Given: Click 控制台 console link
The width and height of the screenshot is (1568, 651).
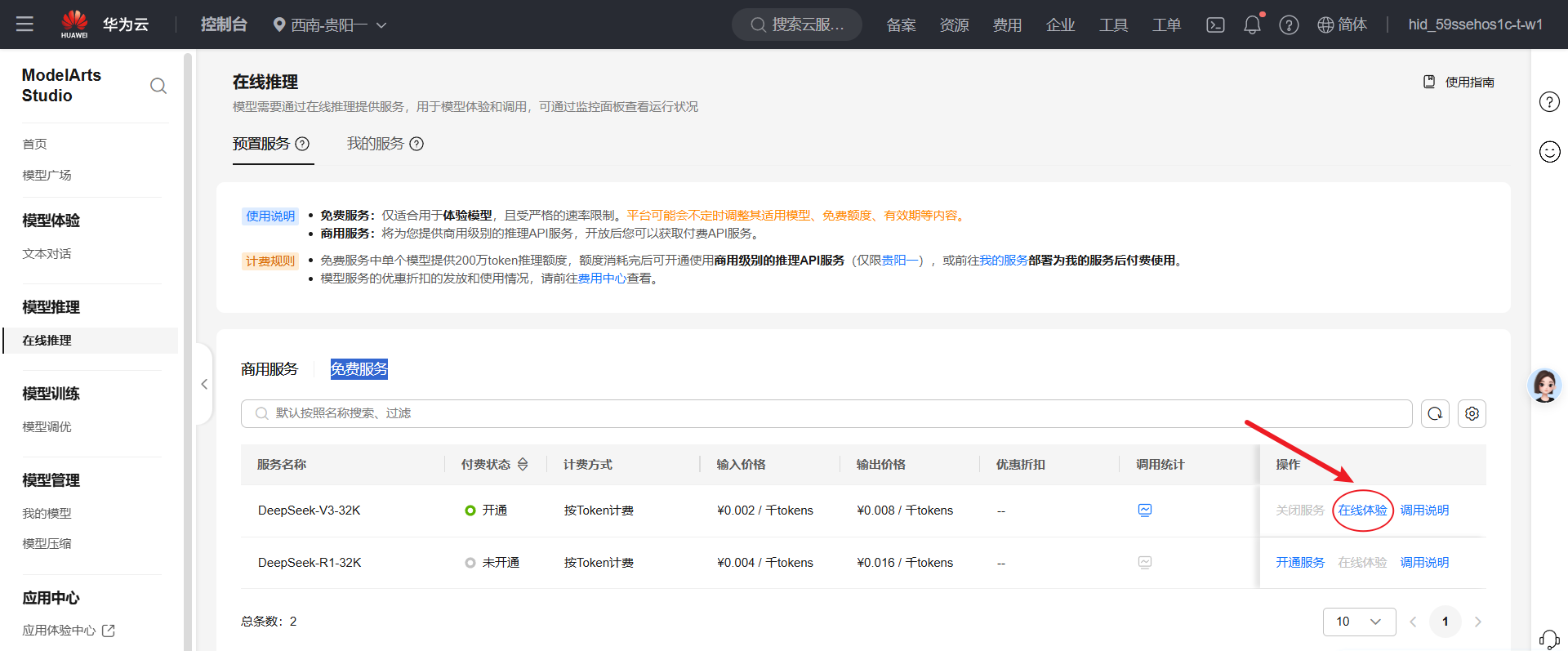Looking at the screenshot, I should pos(224,25).
